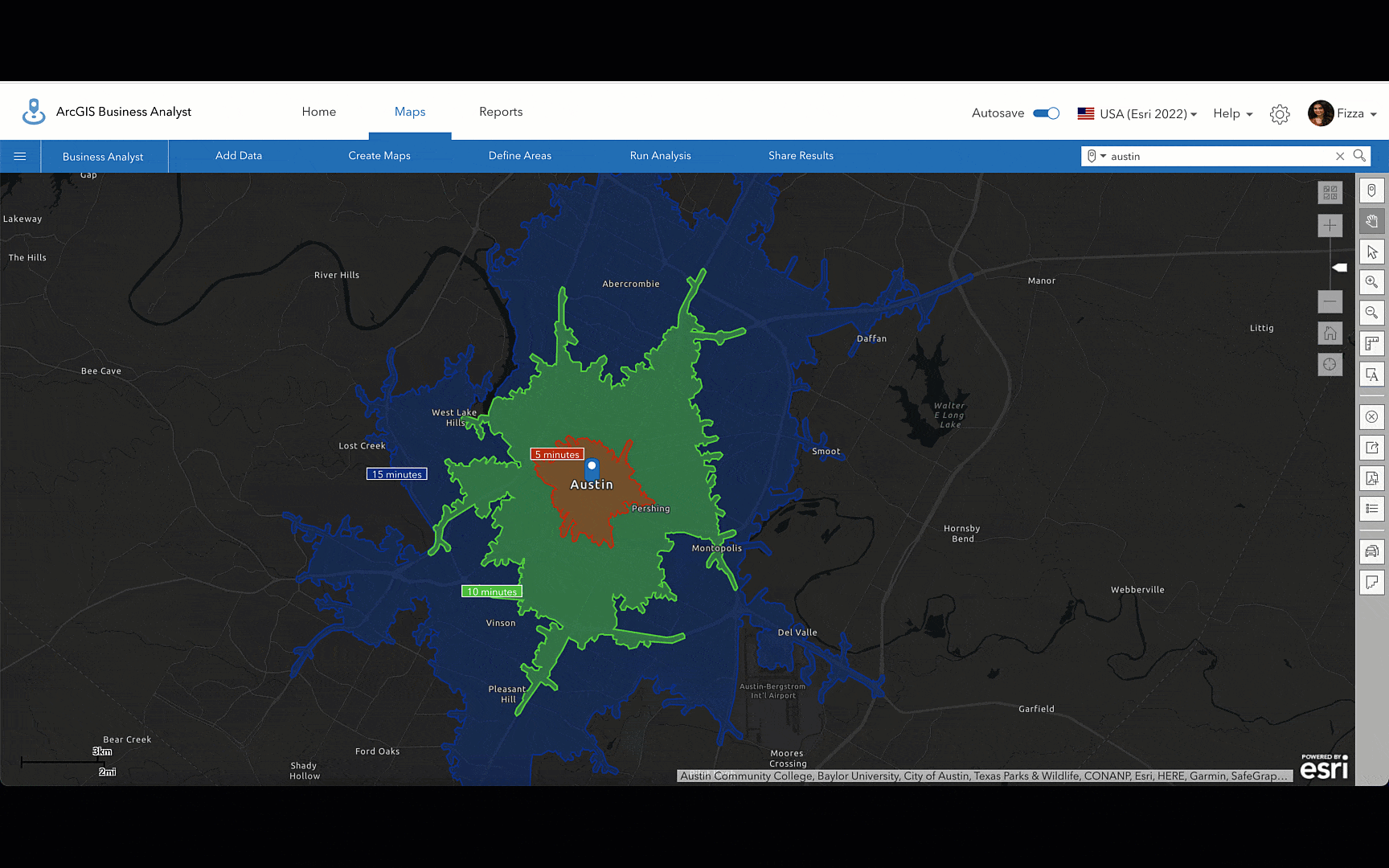Switch to the Maps tab

click(x=410, y=112)
